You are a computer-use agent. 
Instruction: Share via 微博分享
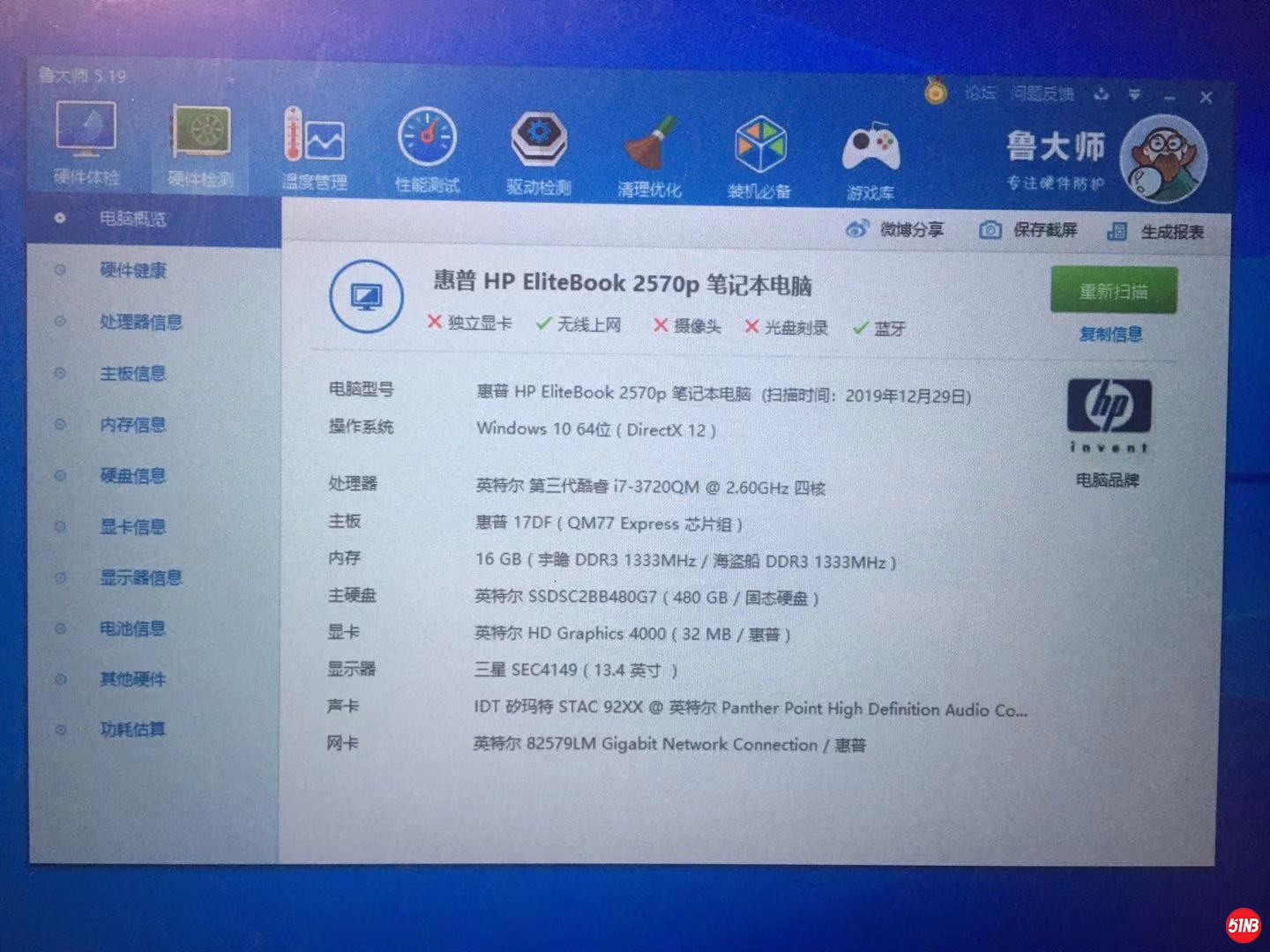tap(895, 230)
